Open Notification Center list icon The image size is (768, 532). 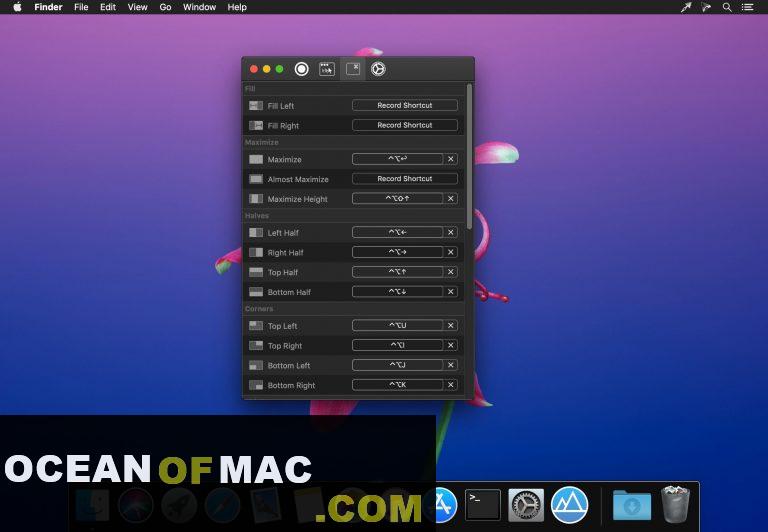coord(747,7)
